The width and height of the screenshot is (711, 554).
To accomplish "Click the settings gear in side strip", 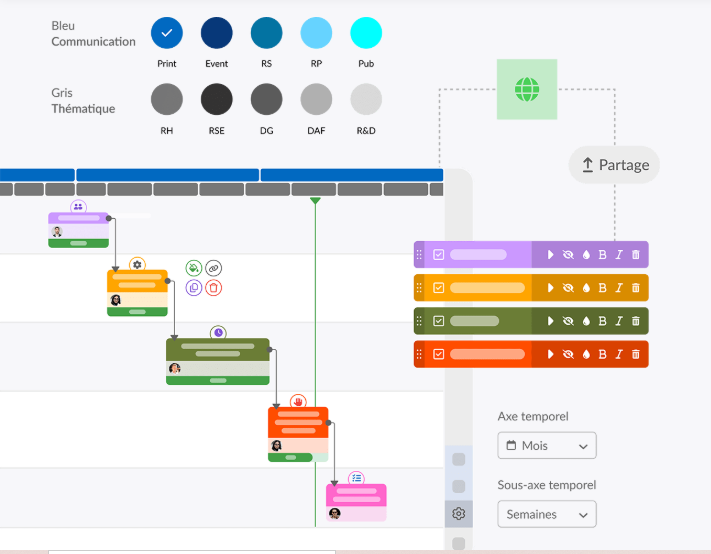I will pos(458,514).
